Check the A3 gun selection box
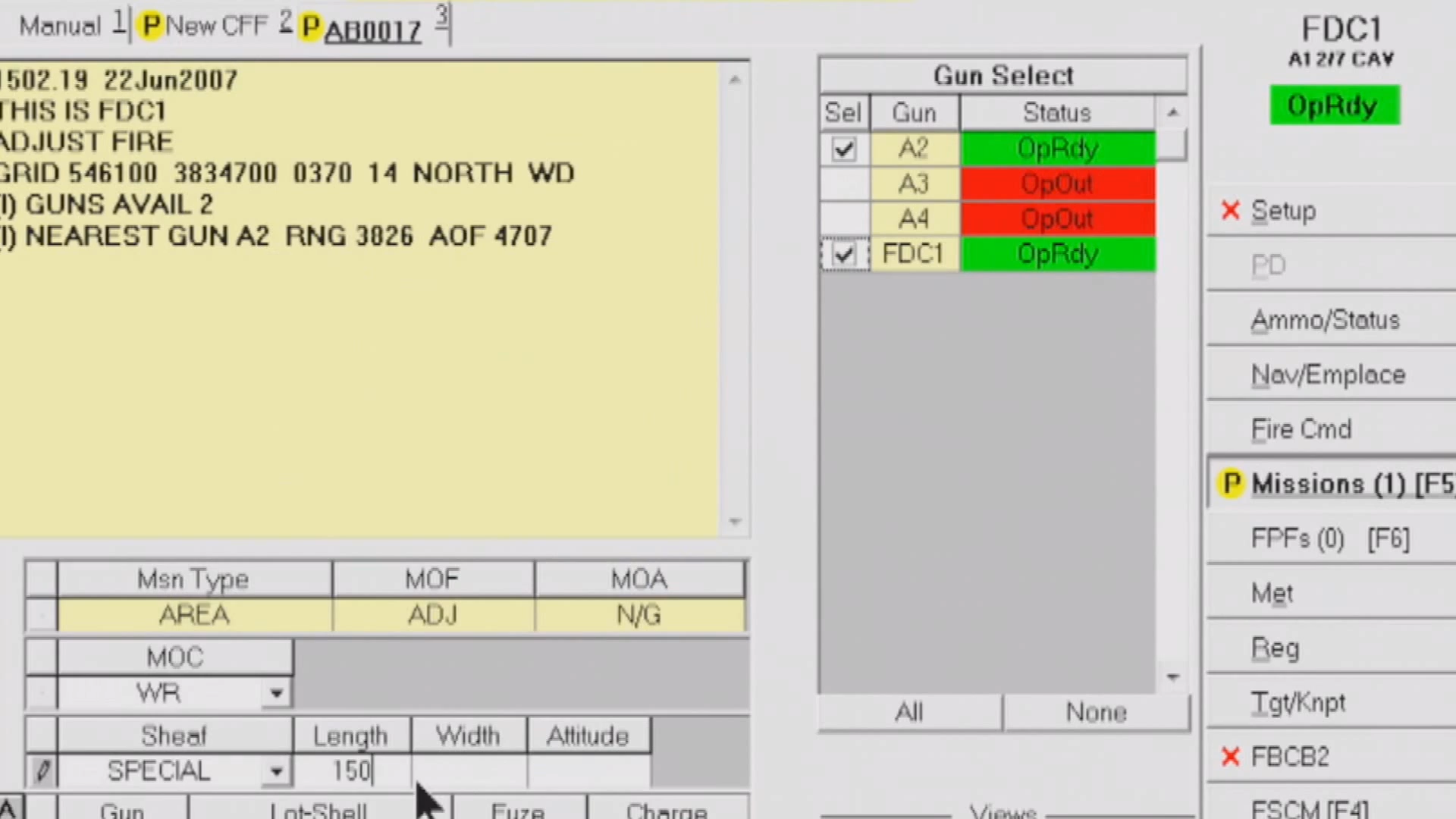The width and height of the screenshot is (1456, 819). (x=844, y=184)
